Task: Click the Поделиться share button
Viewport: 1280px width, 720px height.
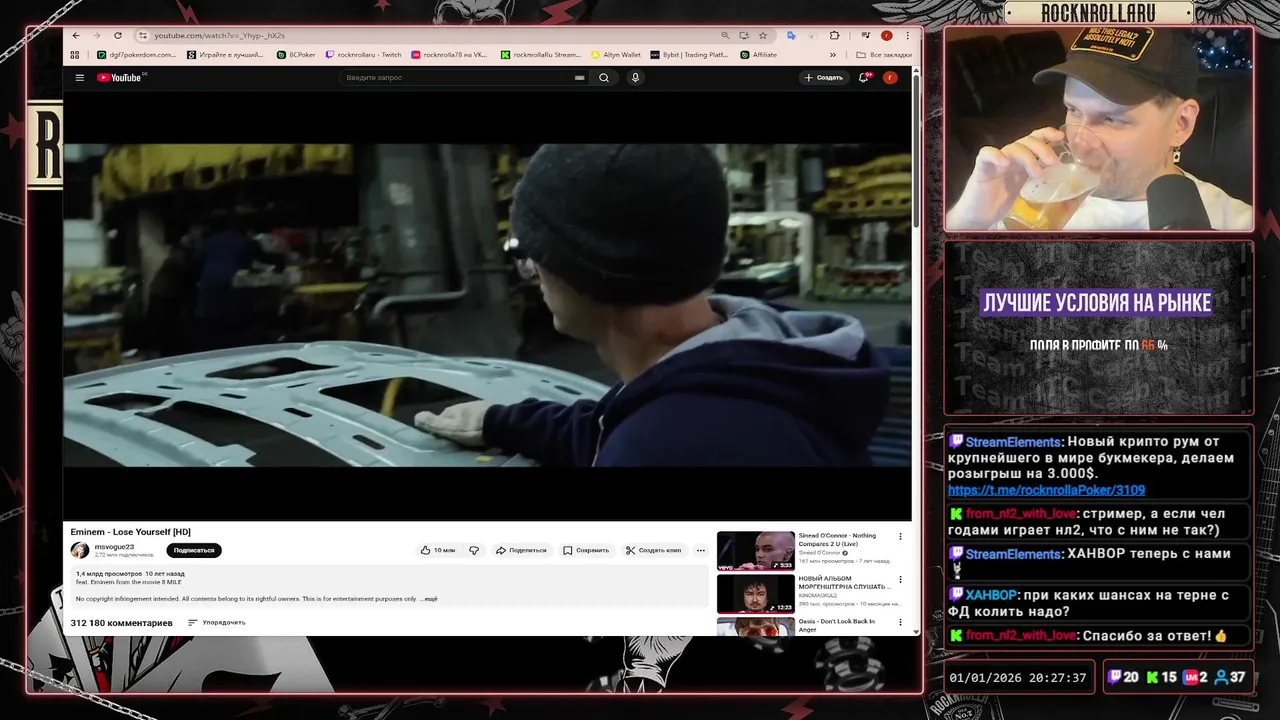Action: (521, 550)
